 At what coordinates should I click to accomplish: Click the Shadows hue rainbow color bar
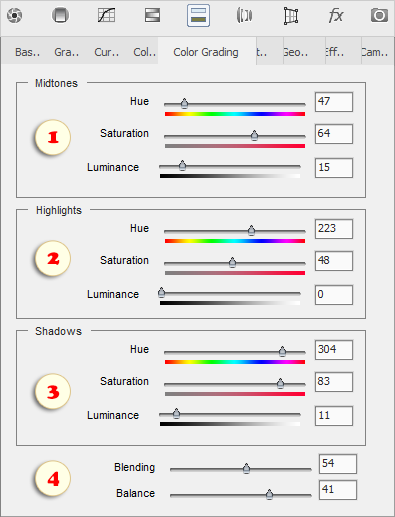[x=235, y=362]
